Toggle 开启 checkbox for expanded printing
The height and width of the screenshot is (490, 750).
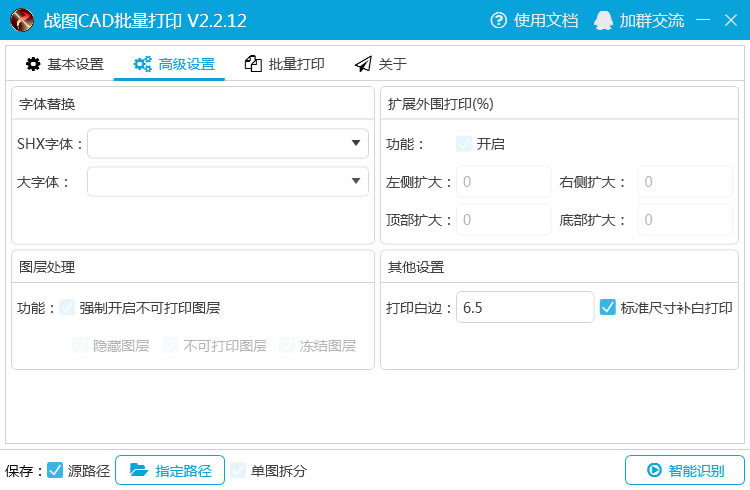[x=464, y=144]
